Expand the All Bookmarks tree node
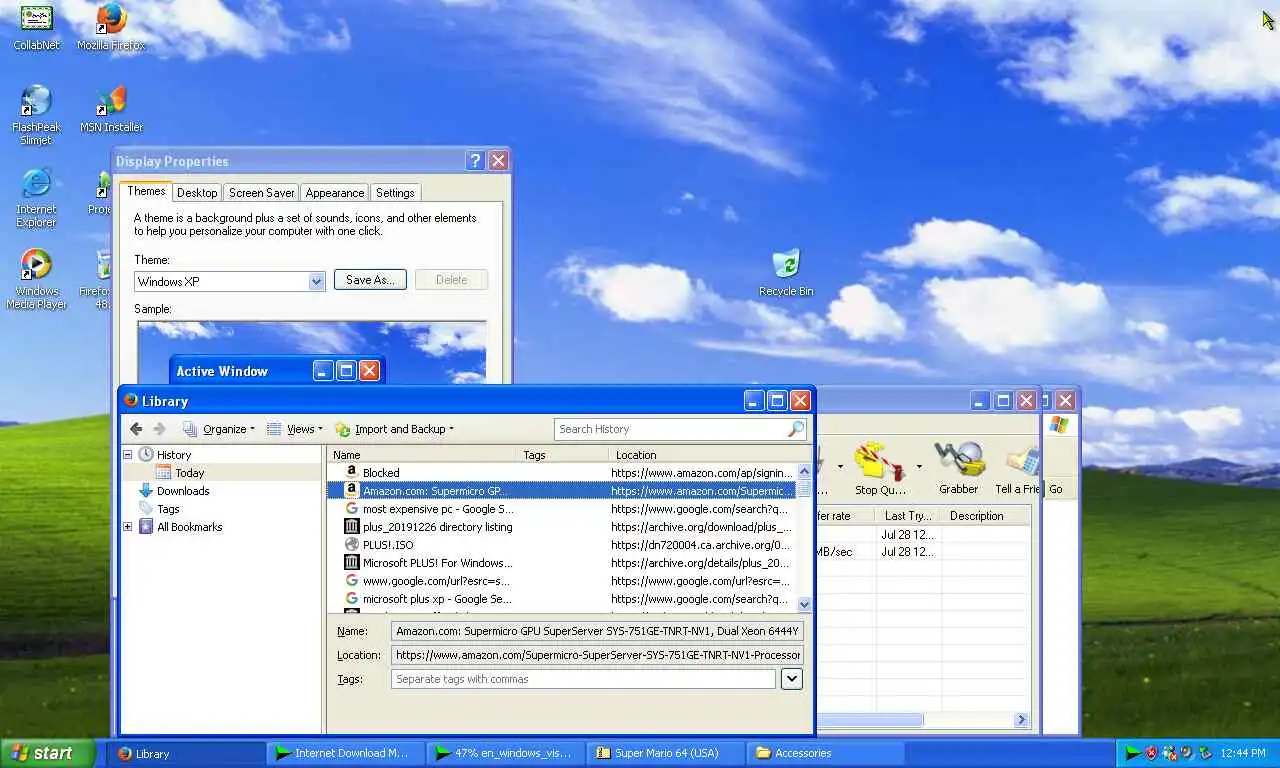The width and height of the screenshot is (1280, 768). (x=128, y=527)
